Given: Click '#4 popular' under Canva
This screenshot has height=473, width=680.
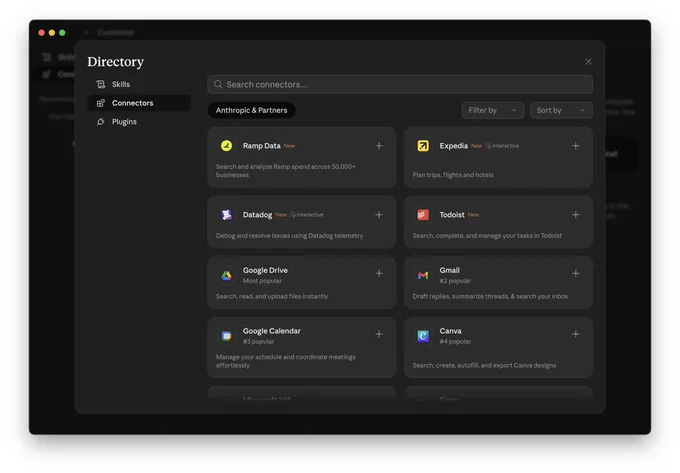Looking at the screenshot, I should [455, 341].
